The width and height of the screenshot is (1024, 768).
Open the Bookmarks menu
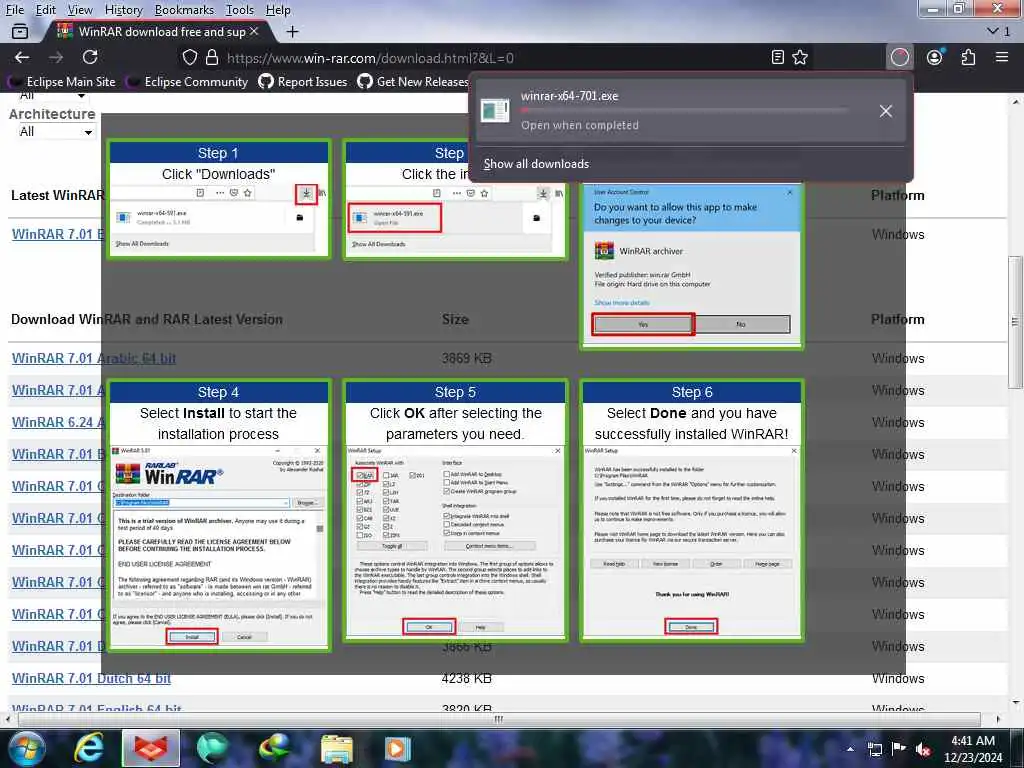coord(184,10)
